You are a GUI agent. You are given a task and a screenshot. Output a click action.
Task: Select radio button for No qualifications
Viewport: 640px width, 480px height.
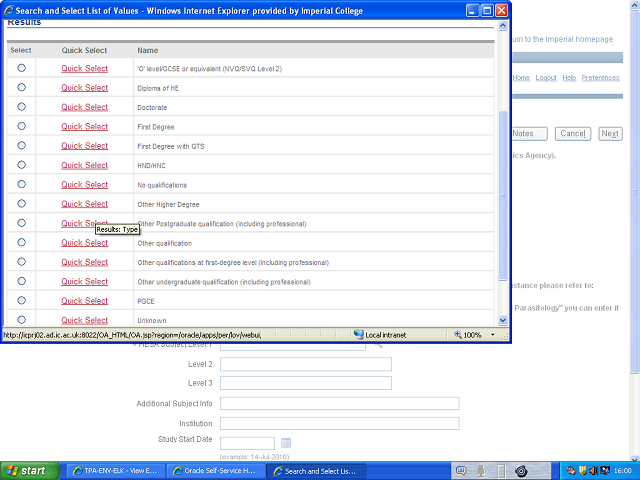point(22,185)
